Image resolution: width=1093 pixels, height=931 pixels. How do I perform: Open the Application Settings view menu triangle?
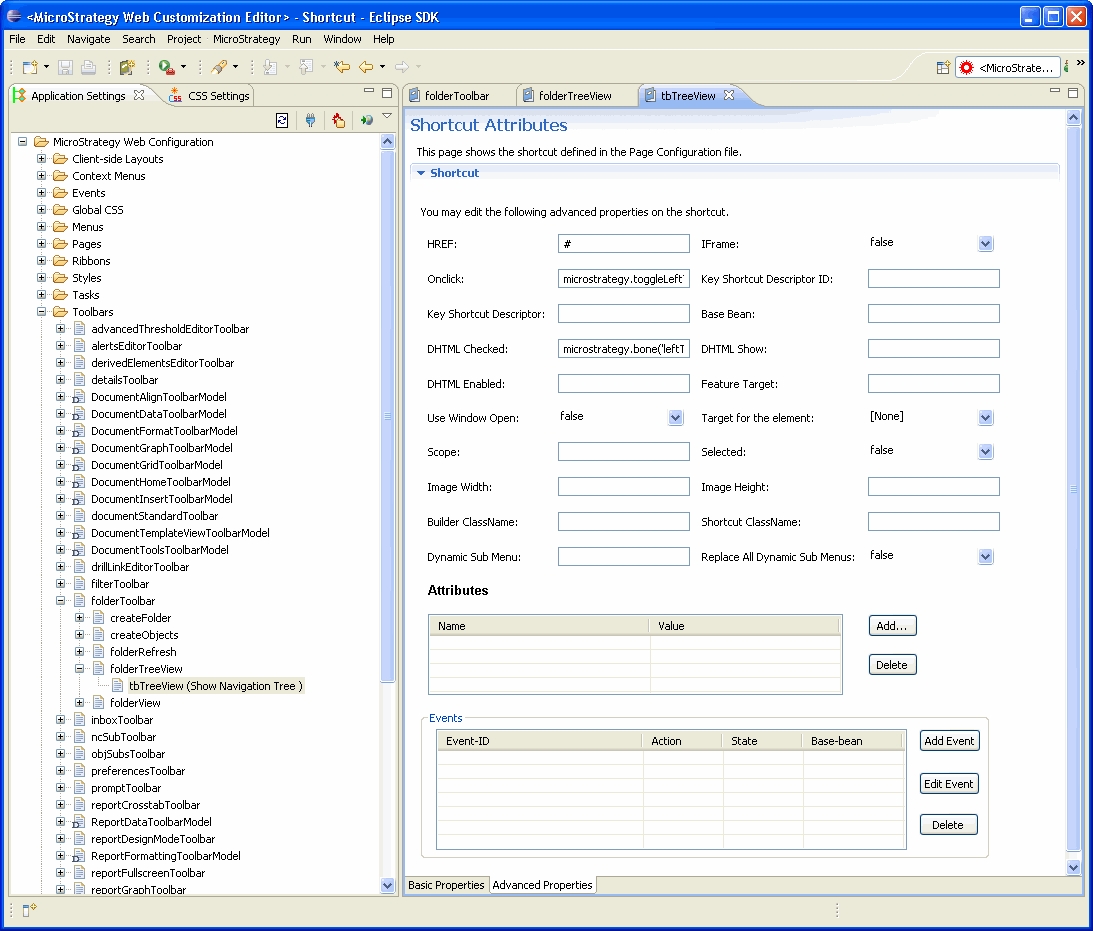coord(387,116)
